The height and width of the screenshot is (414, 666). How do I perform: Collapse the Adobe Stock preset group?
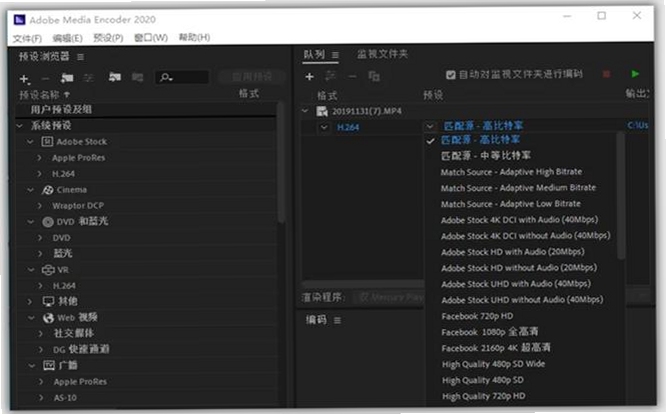pos(30,142)
